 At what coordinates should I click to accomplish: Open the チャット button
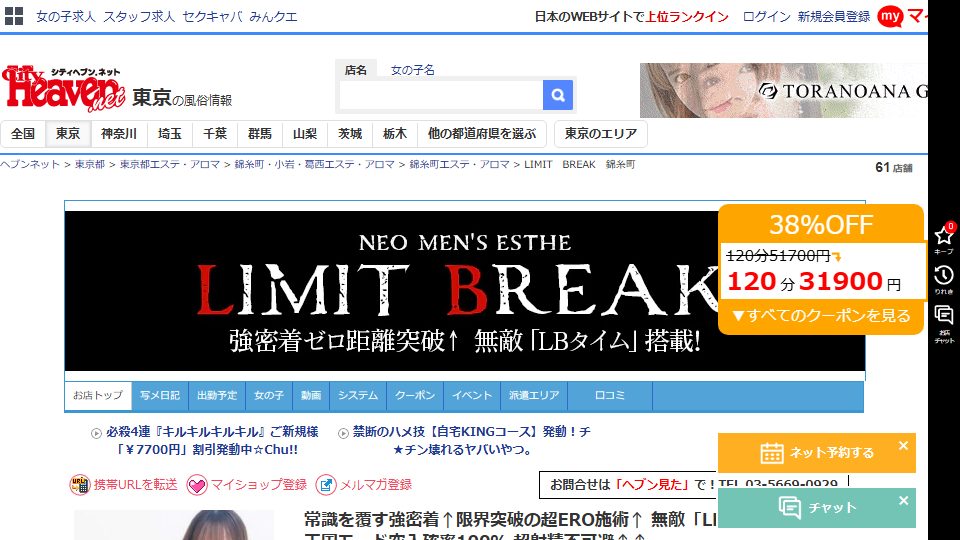click(x=817, y=508)
